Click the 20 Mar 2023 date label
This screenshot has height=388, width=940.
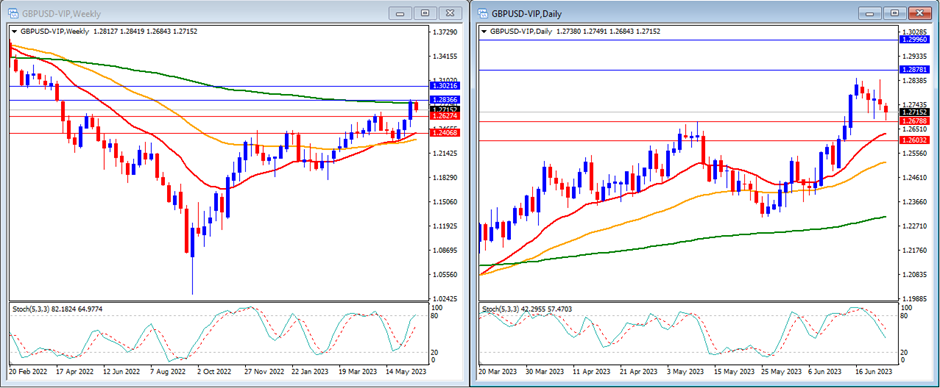497,372
